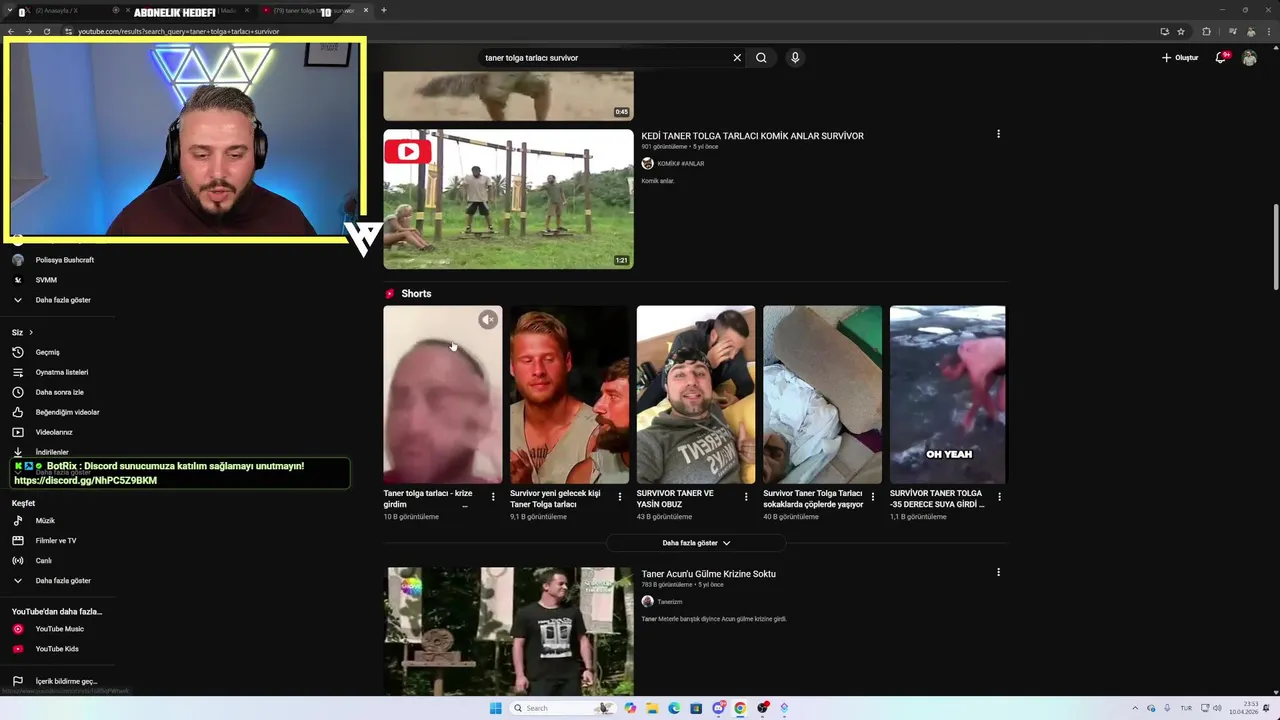Viewport: 1280px width, 720px height.
Task: Start voice search with microphone icon
Action: (x=795, y=58)
